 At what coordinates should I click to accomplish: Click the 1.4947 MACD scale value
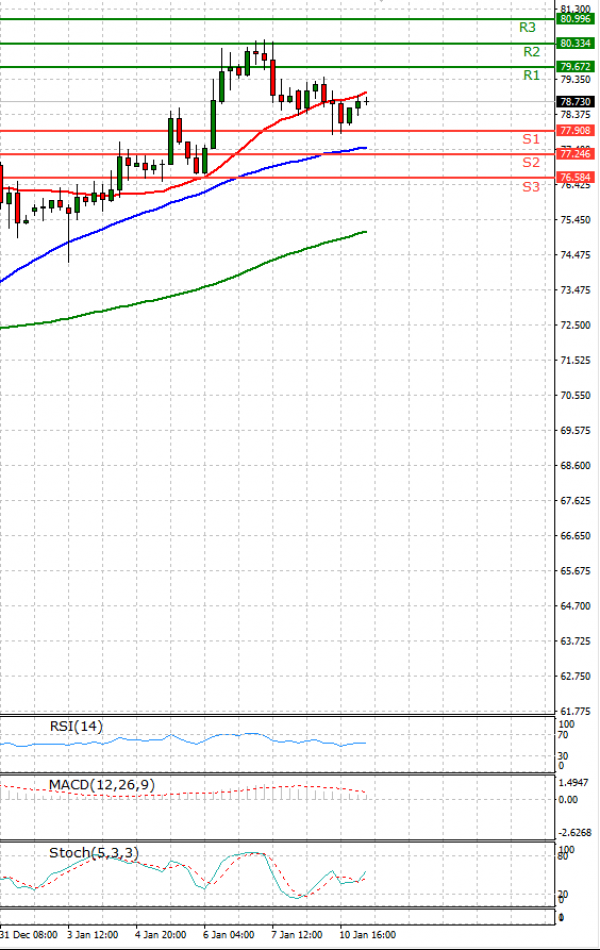(573, 783)
